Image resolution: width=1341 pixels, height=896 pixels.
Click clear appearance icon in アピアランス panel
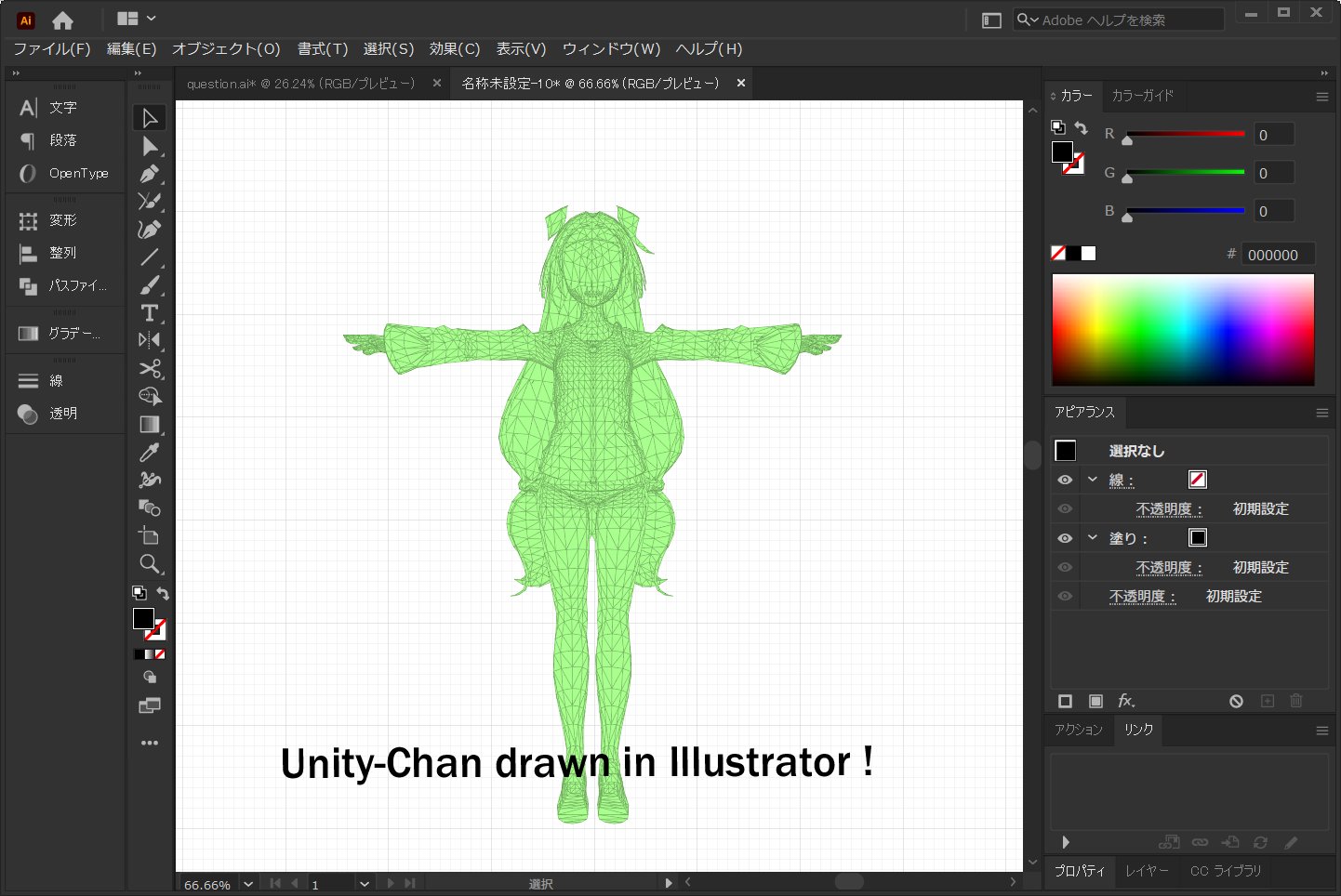[x=1236, y=701]
